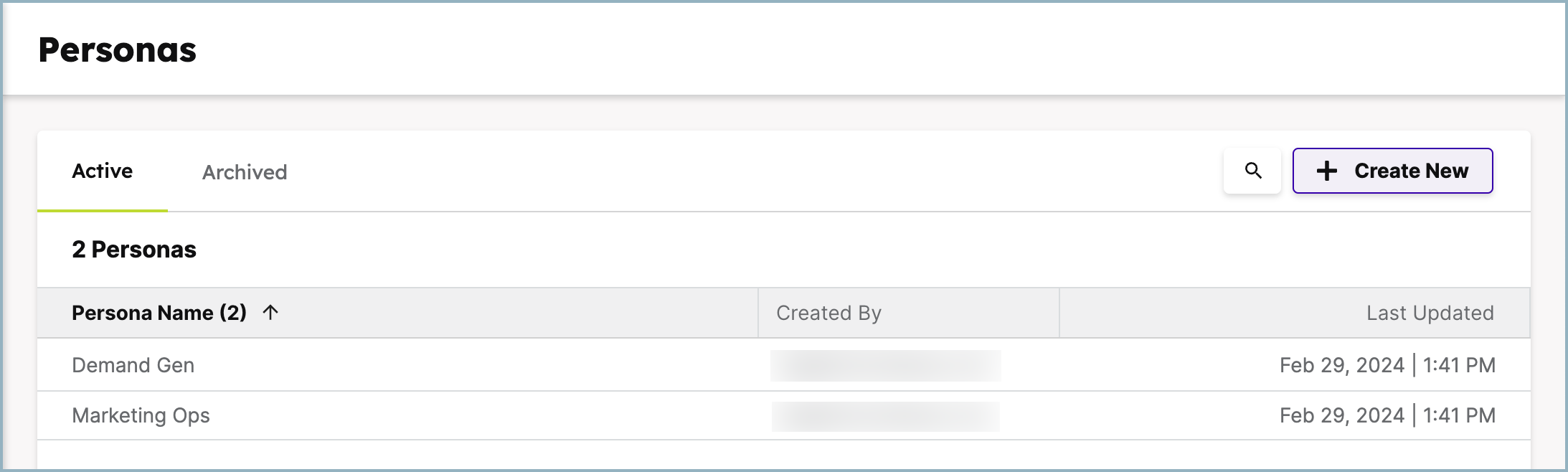This screenshot has width=1568, height=472.
Task: Sort by the Persona Name (2) header
Action: point(159,313)
